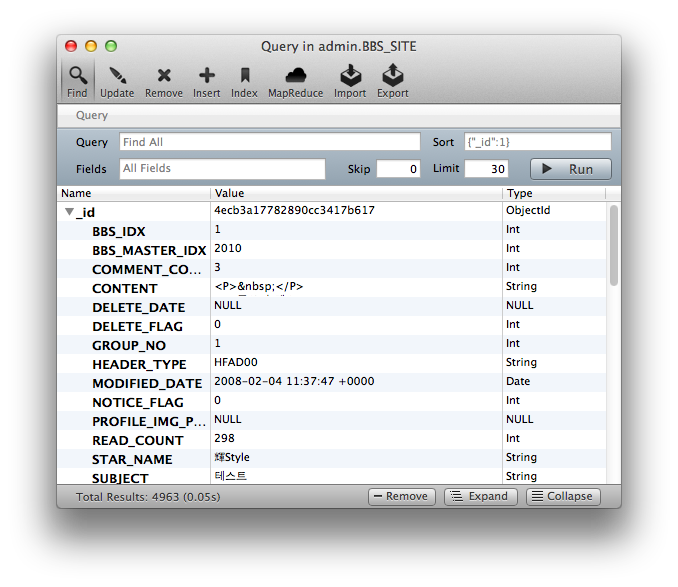Click the Total Results status text

pos(148,497)
